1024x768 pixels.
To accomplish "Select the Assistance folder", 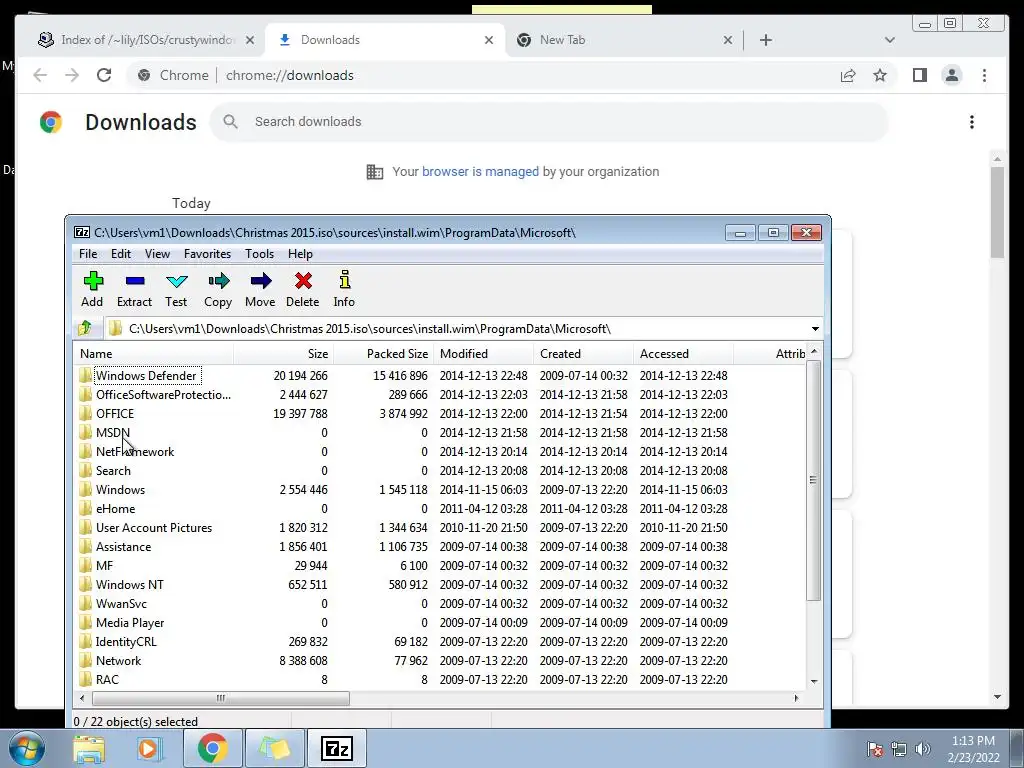I will click(123, 546).
